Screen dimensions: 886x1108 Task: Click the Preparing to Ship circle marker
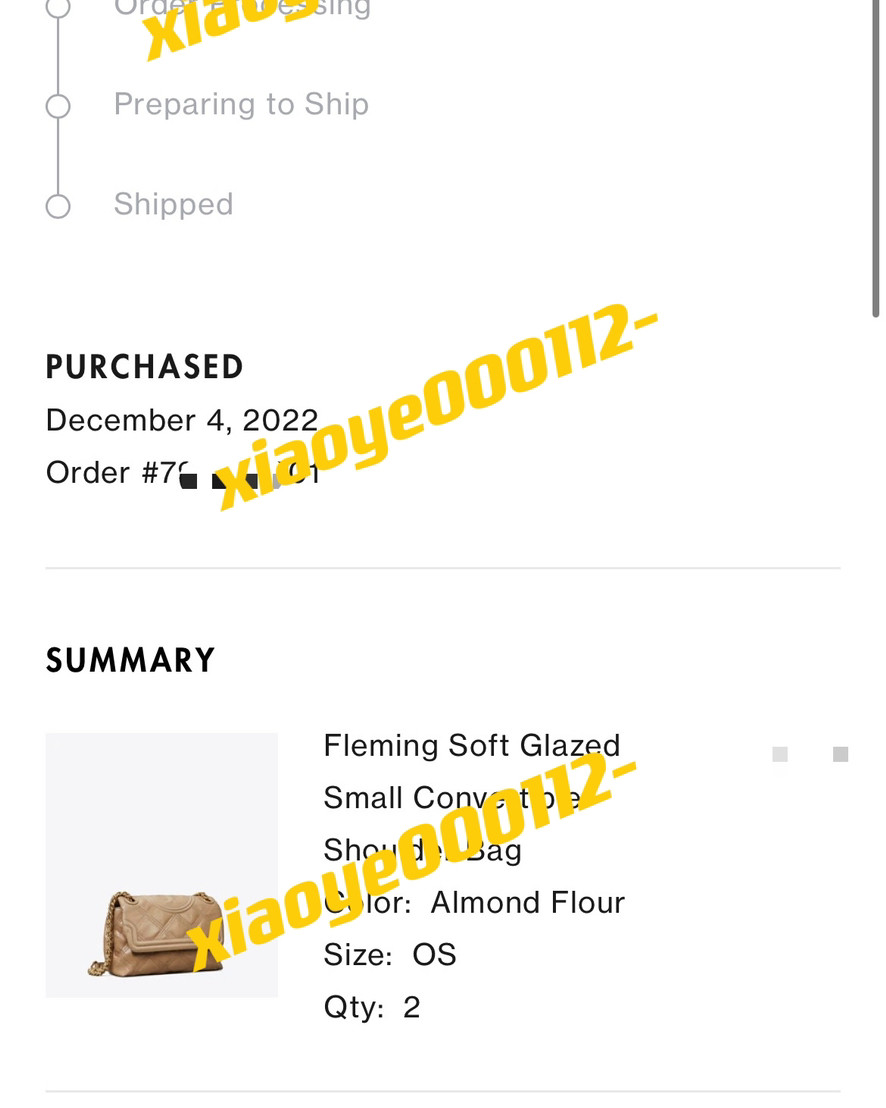(x=58, y=106)
